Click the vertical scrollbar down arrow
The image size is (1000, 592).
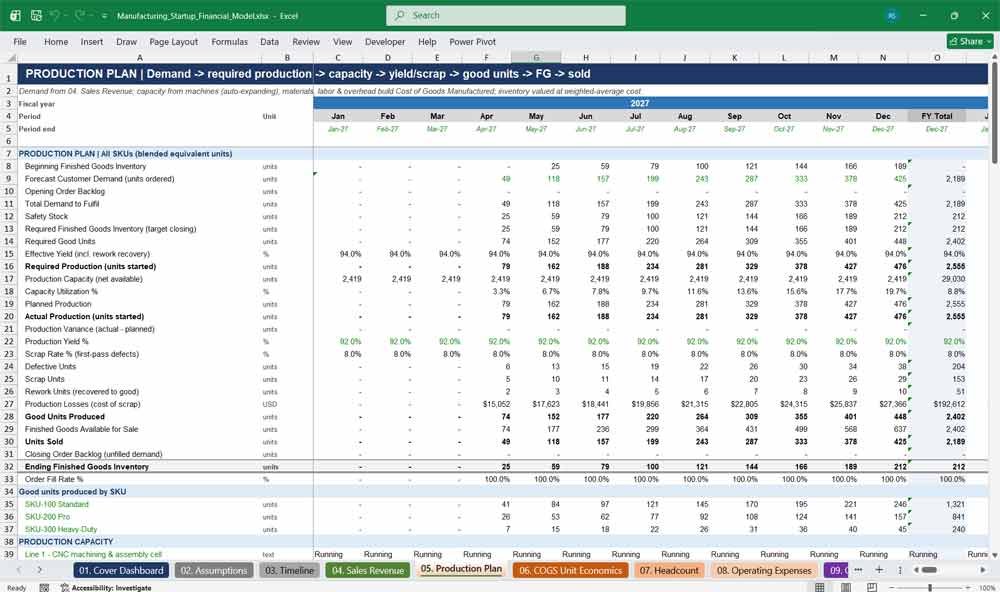point(994,555)
